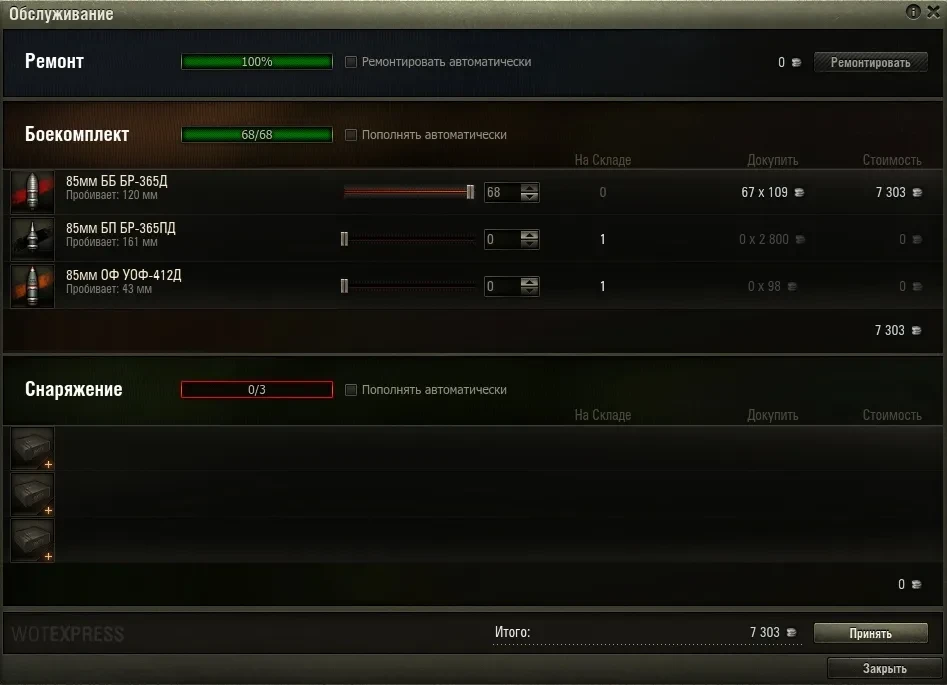Focus the УОФ-412Д shell count input field
Viewport: 947px width, 685px height.
(502, 286)
